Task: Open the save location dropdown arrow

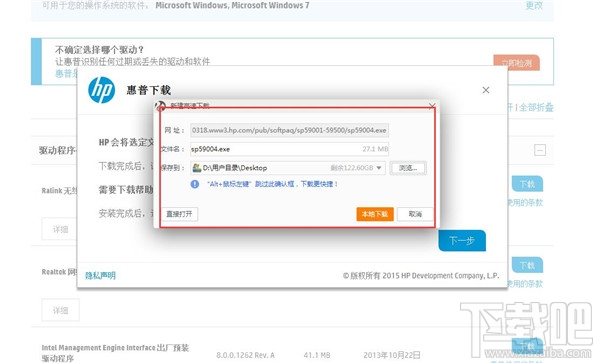Action: 379,168
